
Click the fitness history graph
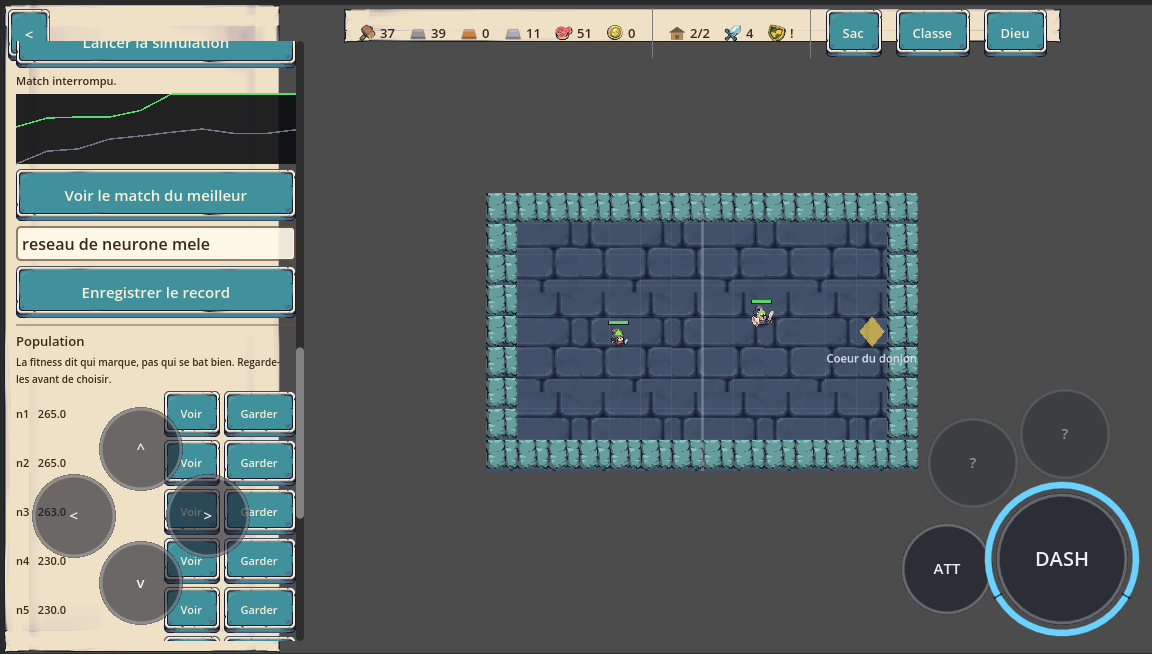[156, 129]
